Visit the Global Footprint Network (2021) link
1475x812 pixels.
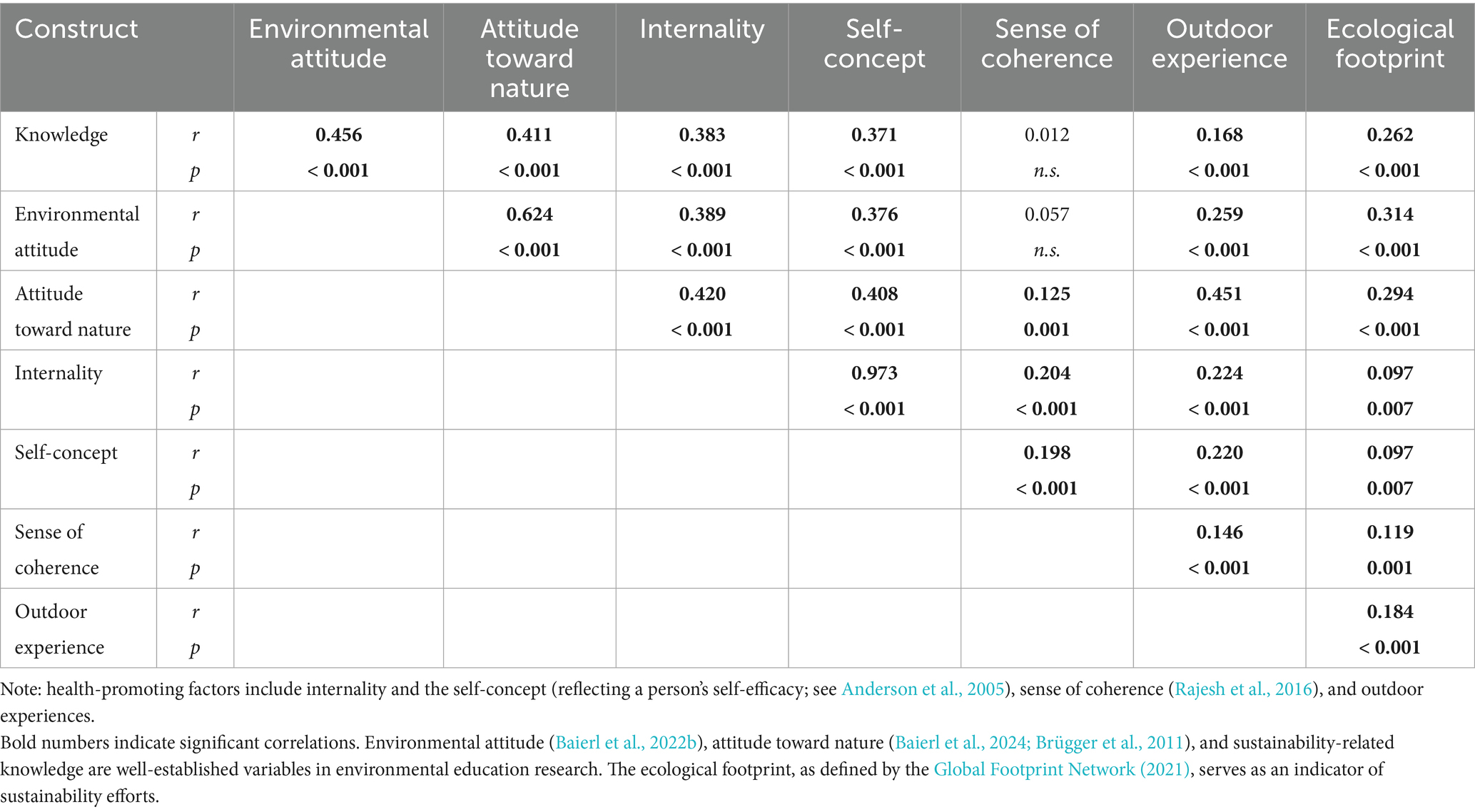pyautogui.click(x=1062, y=770)
